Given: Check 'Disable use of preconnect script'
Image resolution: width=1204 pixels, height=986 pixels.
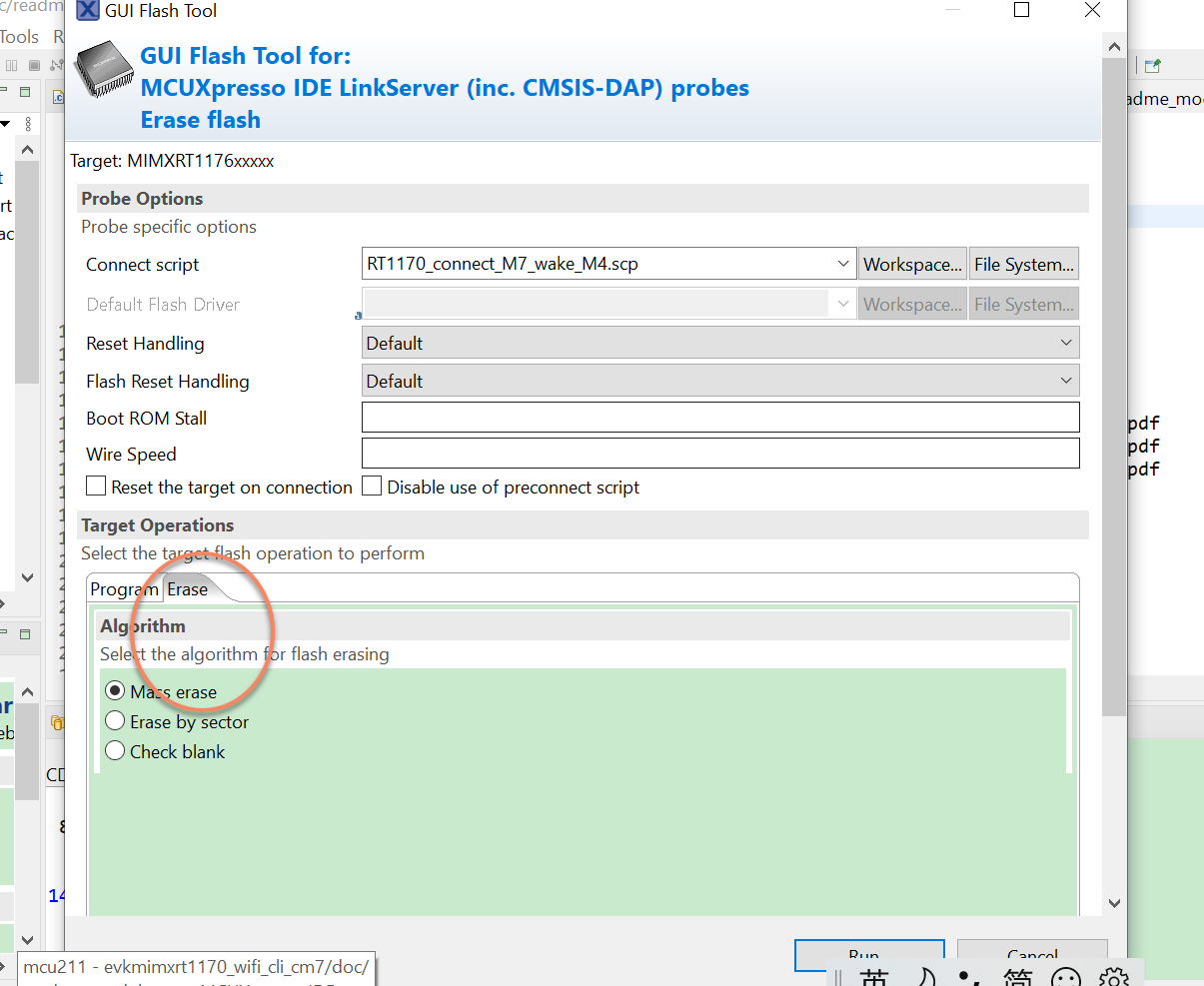Looking at the screenshot, I should [x=371, y=487].
